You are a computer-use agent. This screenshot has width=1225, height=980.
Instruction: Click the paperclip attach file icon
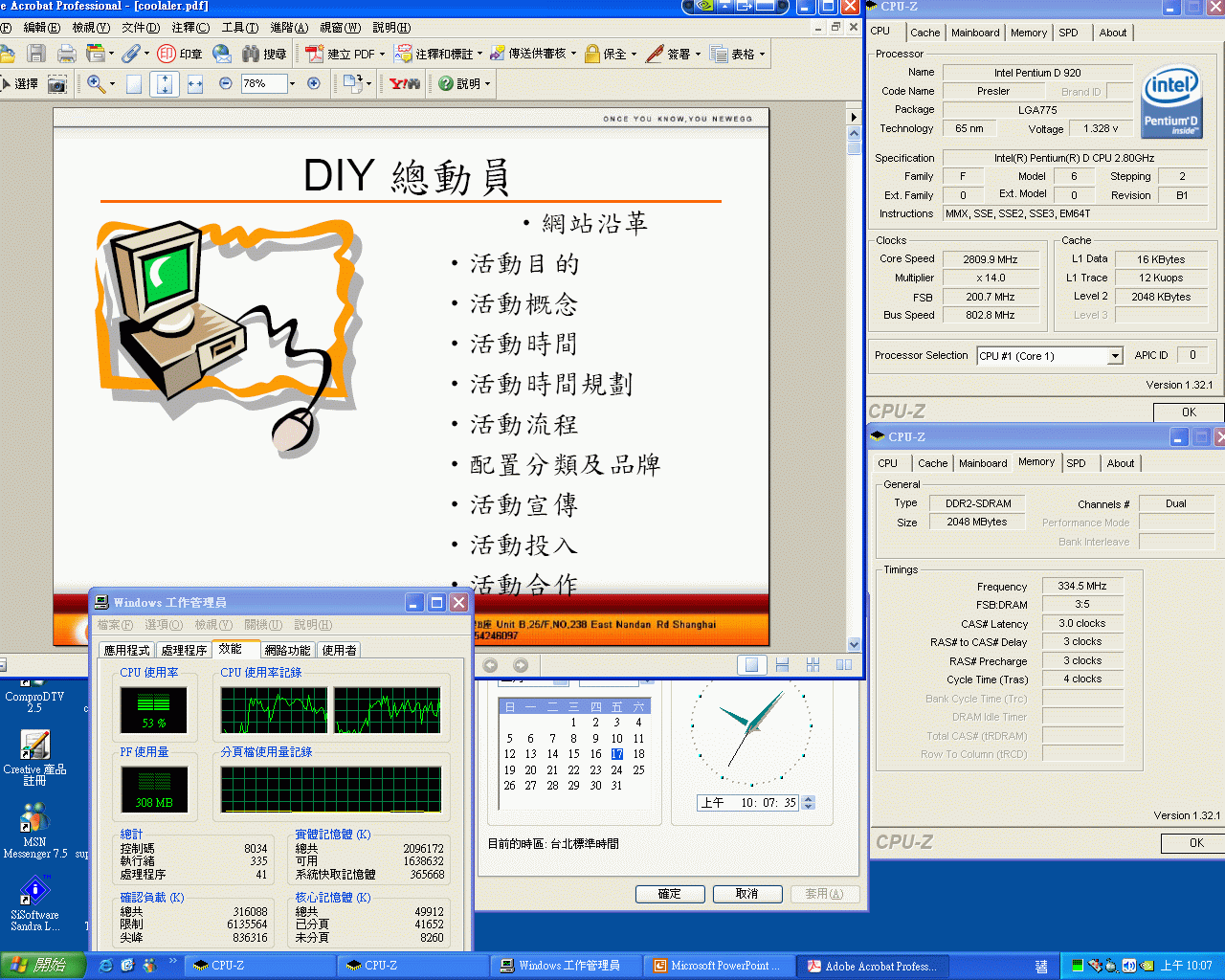[x=130, y=54]
